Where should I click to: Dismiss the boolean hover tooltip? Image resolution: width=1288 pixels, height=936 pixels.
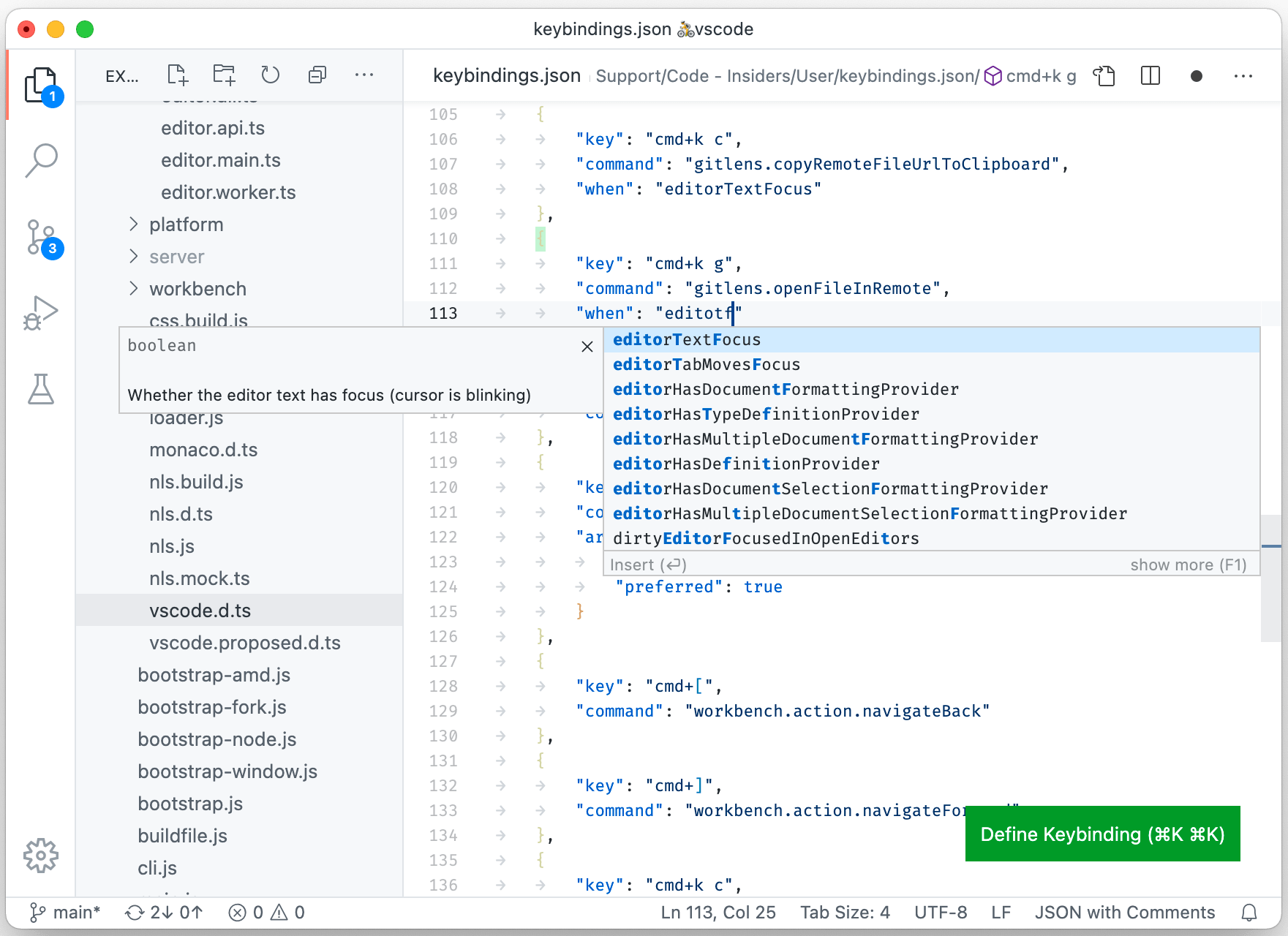coord(587,347)
